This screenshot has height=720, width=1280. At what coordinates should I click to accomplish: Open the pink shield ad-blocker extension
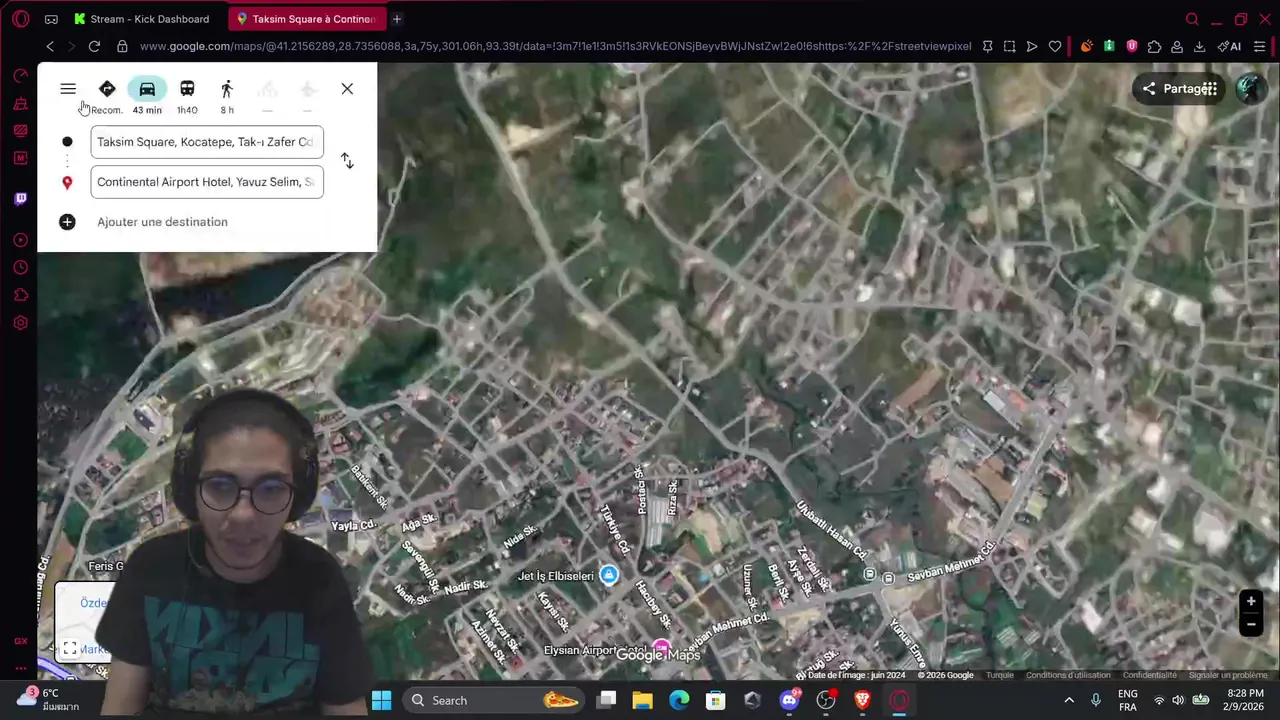(x=1132, y=46)
